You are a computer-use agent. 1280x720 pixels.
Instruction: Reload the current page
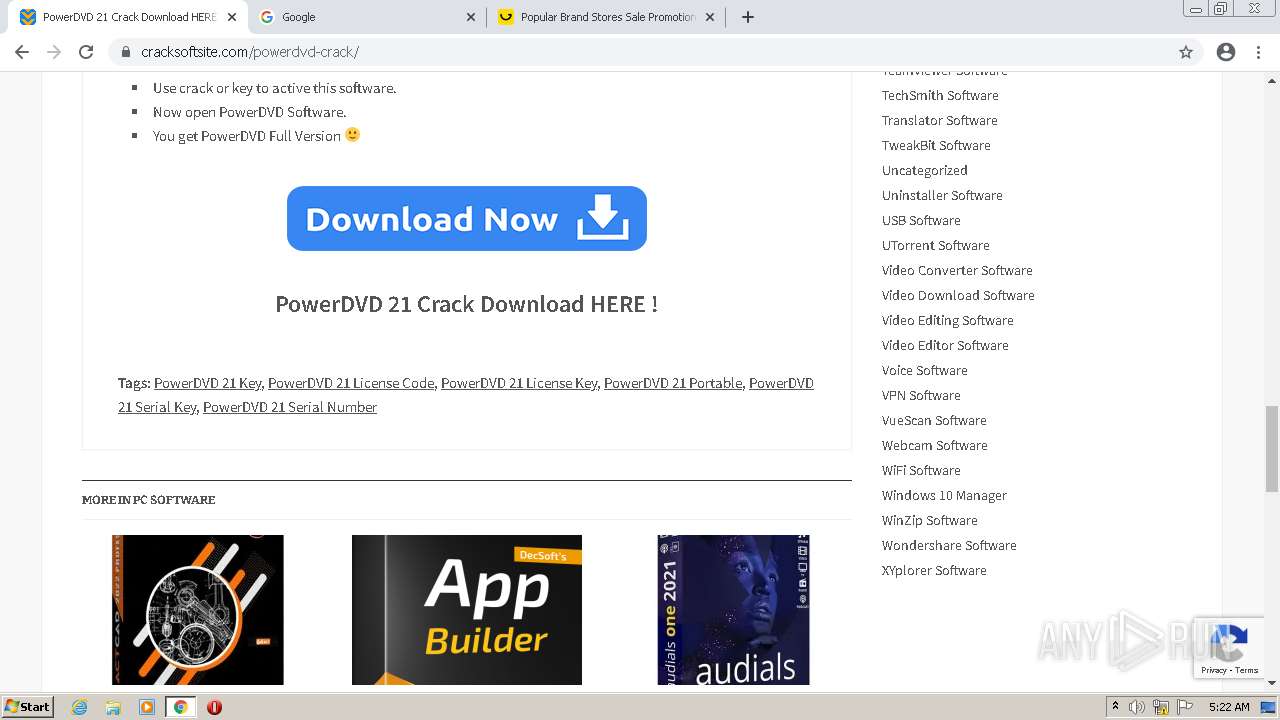[x=86, y=52]
